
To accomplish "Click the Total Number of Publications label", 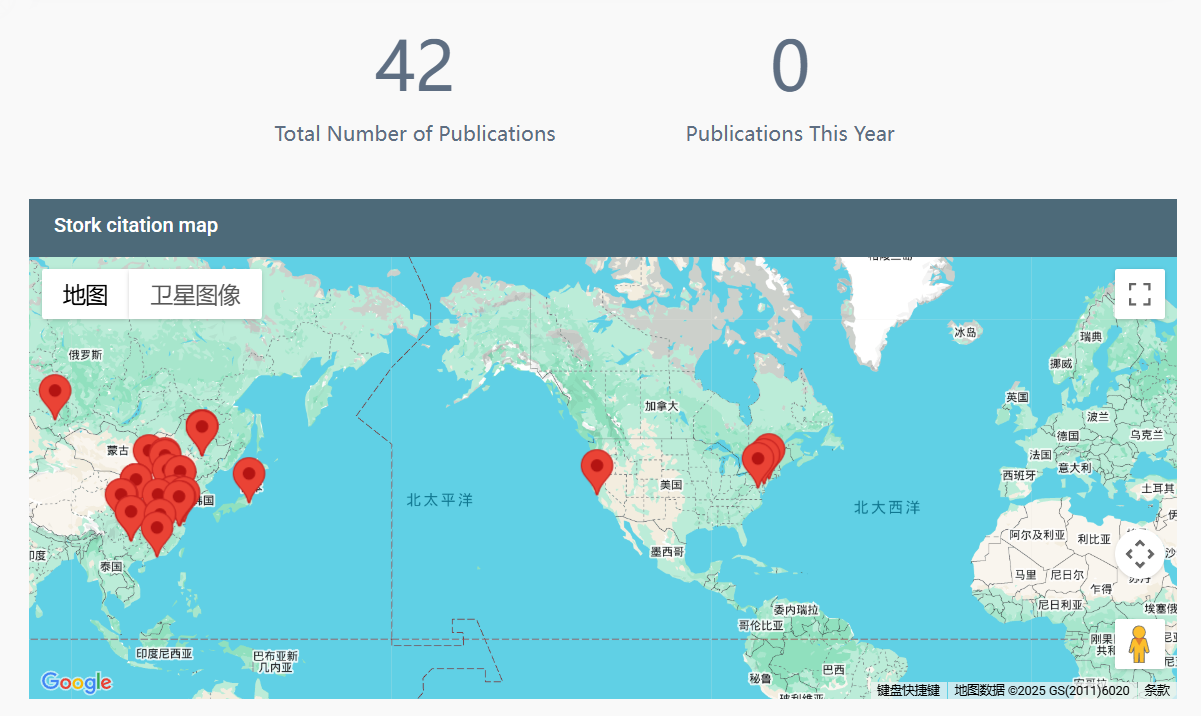I will click(415, 133).
